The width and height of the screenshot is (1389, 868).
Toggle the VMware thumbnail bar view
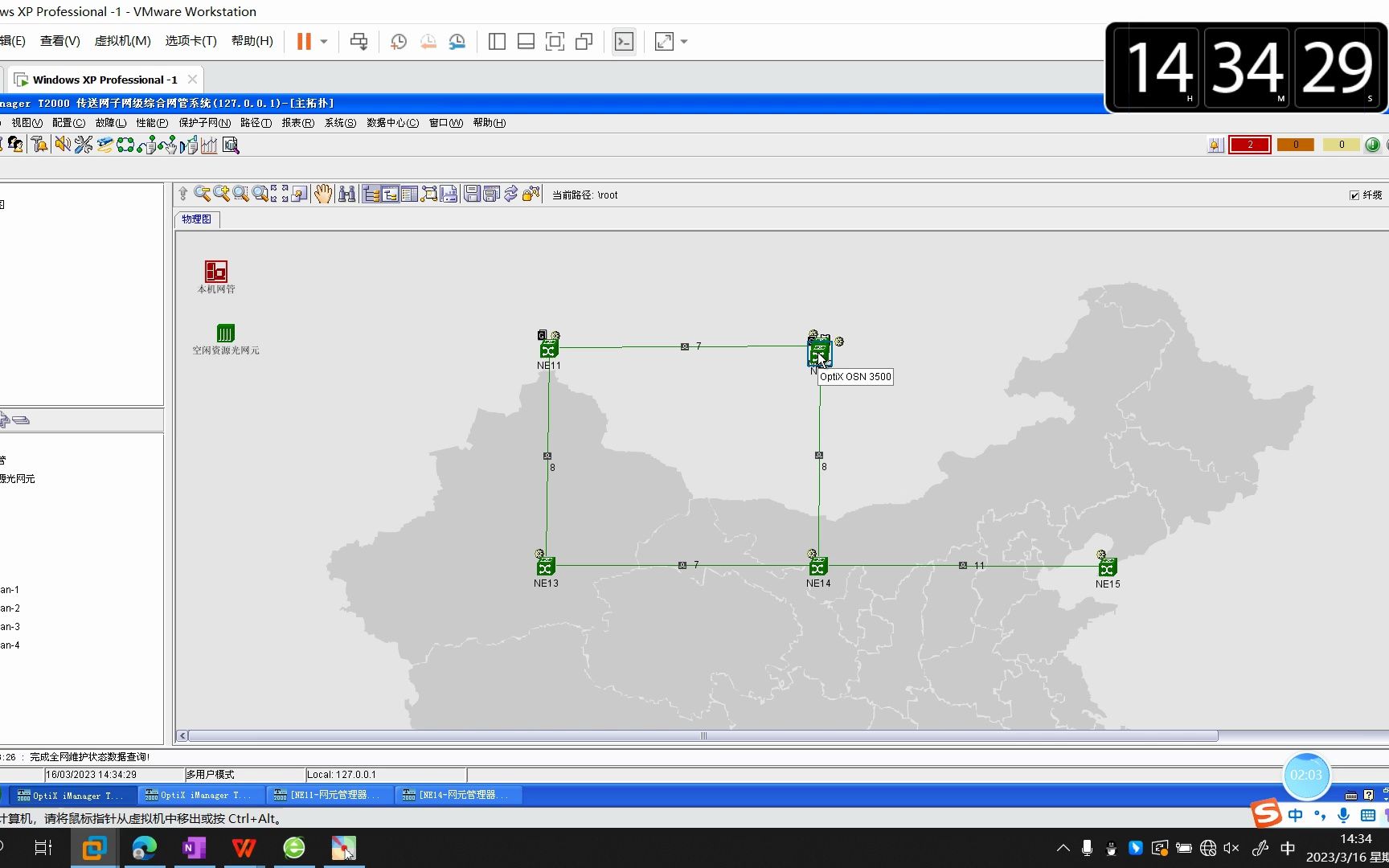point(526,41)
